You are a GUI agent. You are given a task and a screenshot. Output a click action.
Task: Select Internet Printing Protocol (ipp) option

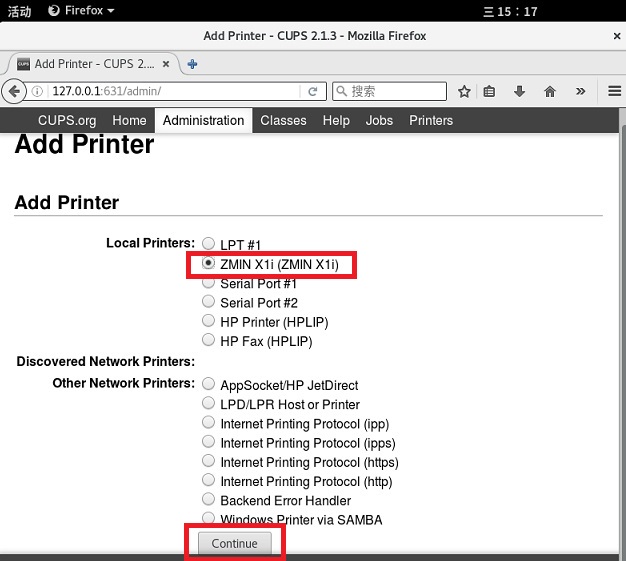[x=208, y=422]
